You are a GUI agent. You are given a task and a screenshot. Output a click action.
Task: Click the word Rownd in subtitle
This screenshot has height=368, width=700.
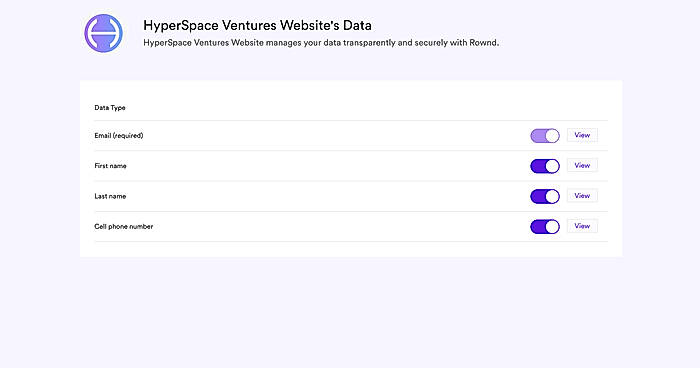point(483,43)
